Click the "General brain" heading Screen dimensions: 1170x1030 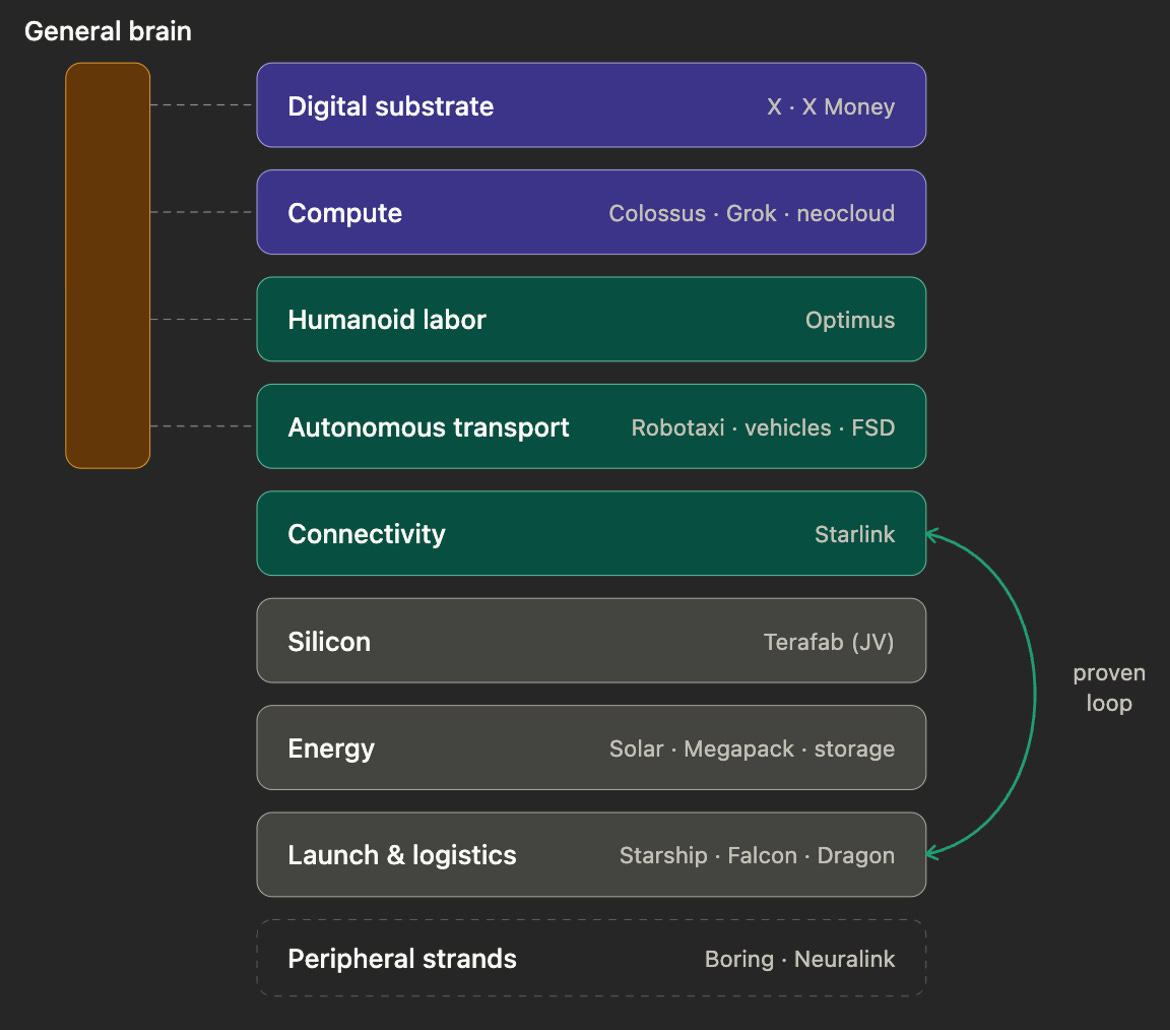coord(108,31)
